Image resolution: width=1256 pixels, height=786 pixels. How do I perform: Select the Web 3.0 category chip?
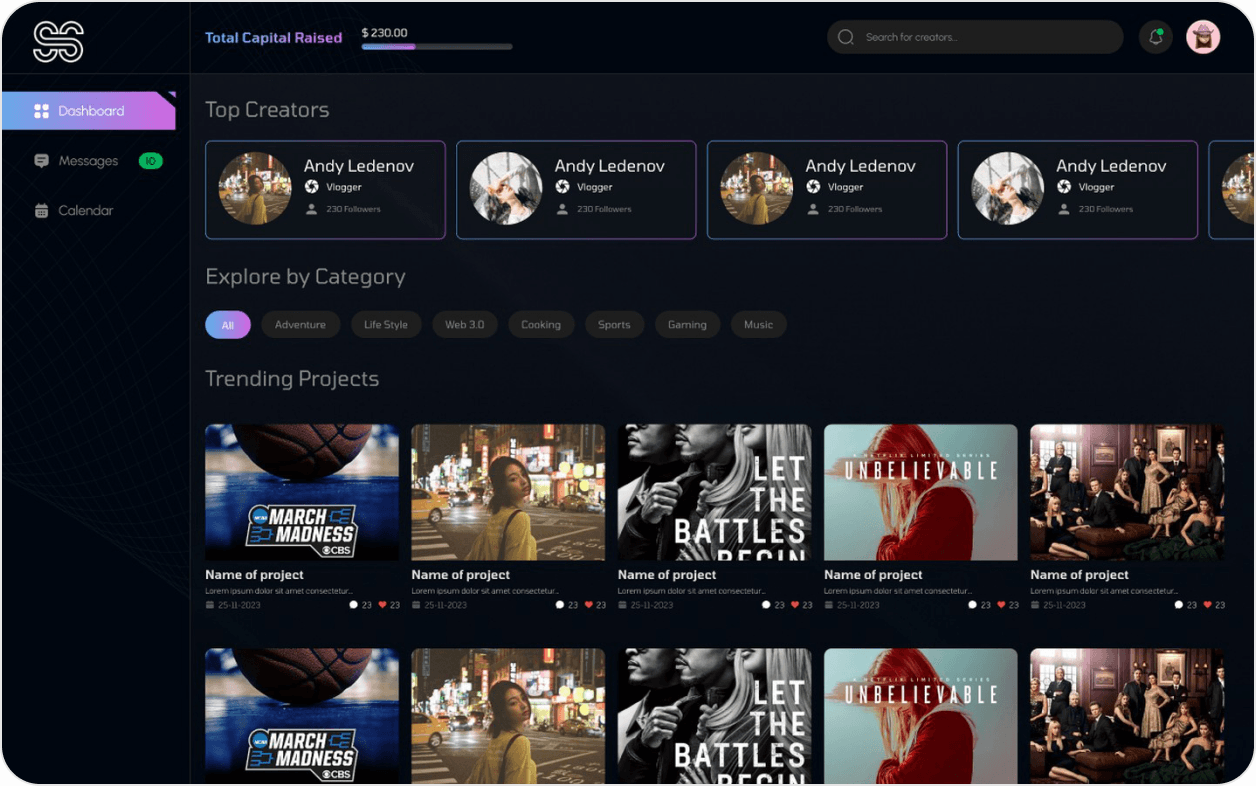pos(465,325)
